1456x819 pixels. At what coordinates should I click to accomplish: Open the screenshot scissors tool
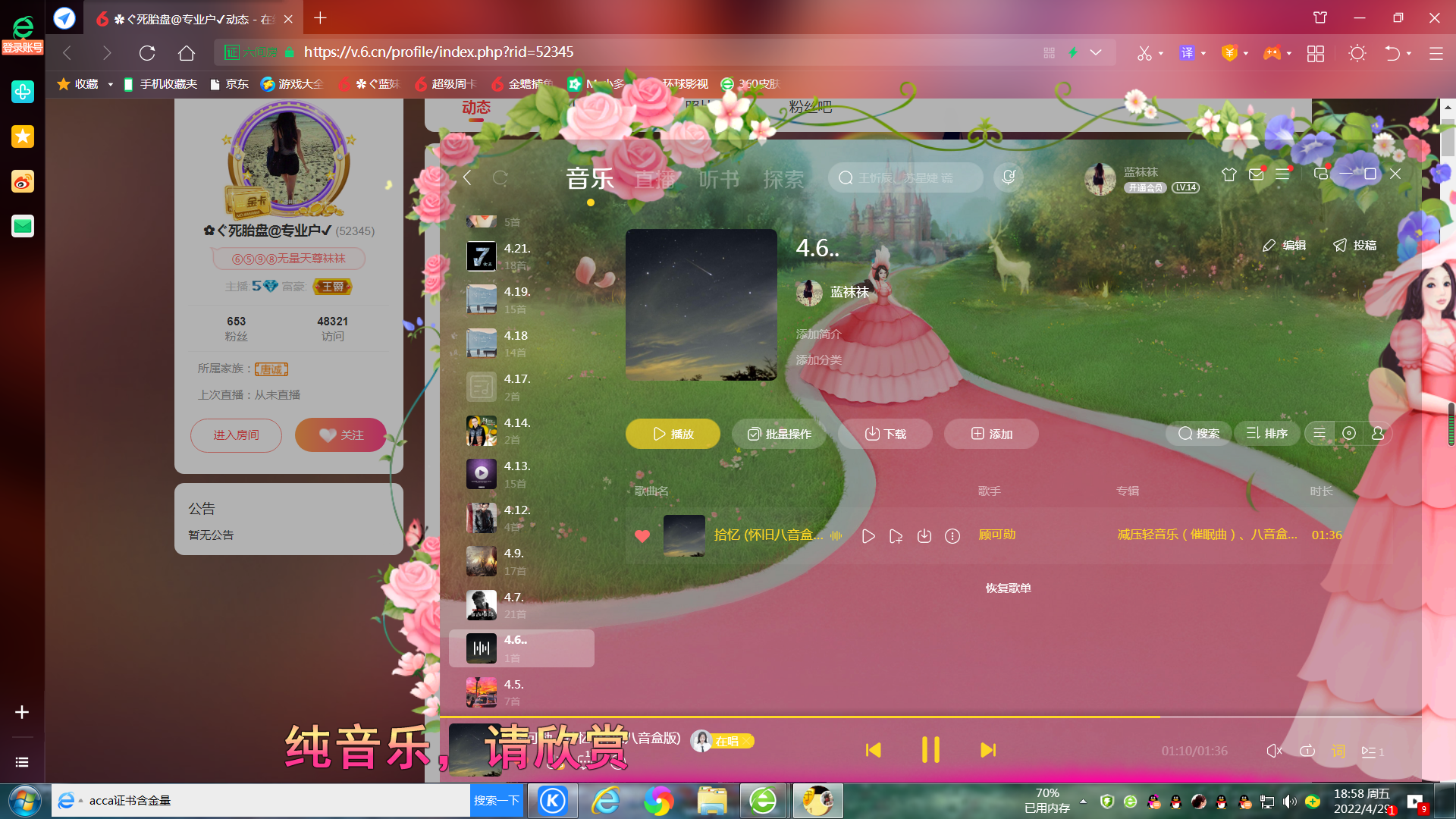[1144, 53]
